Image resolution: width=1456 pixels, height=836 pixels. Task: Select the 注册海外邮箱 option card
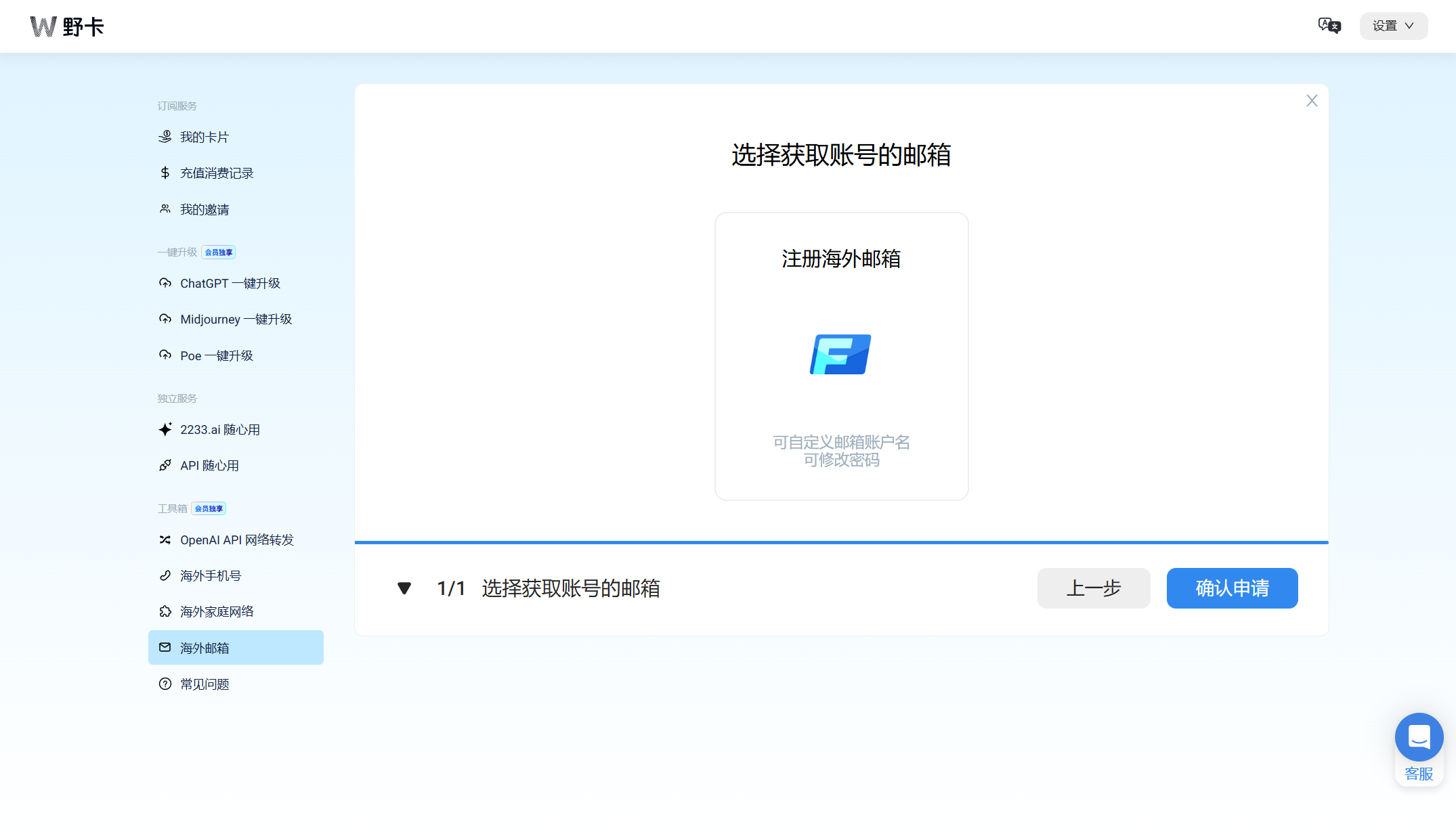[841, 356]
